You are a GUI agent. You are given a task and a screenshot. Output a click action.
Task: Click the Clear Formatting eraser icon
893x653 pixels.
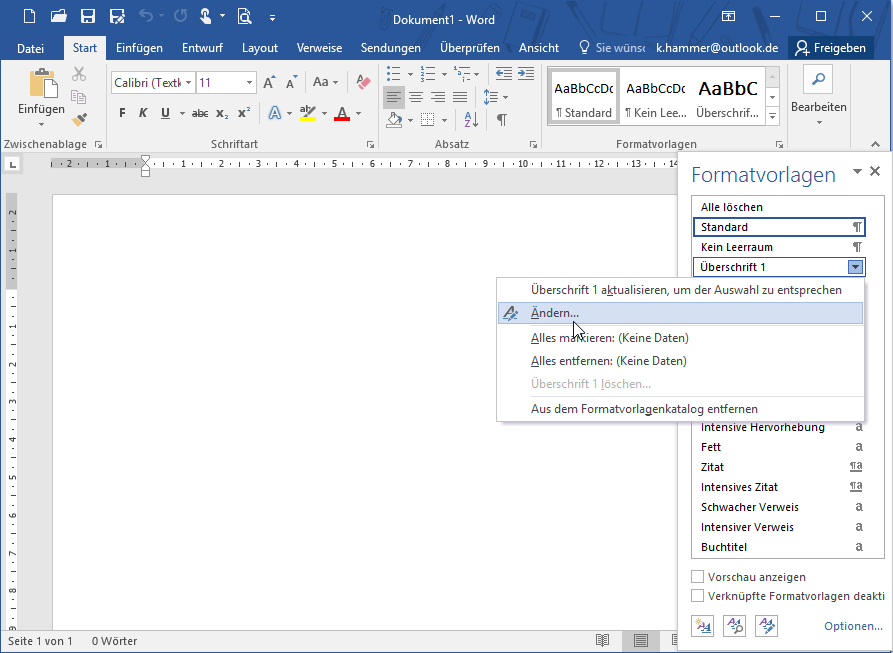(363, 82)
